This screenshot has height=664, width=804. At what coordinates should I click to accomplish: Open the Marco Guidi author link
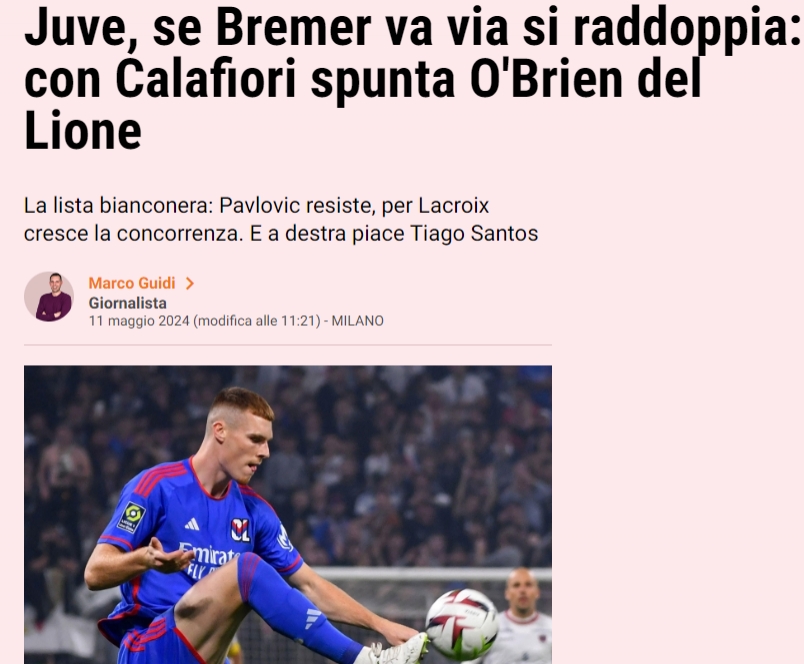(x=132, y=283)
